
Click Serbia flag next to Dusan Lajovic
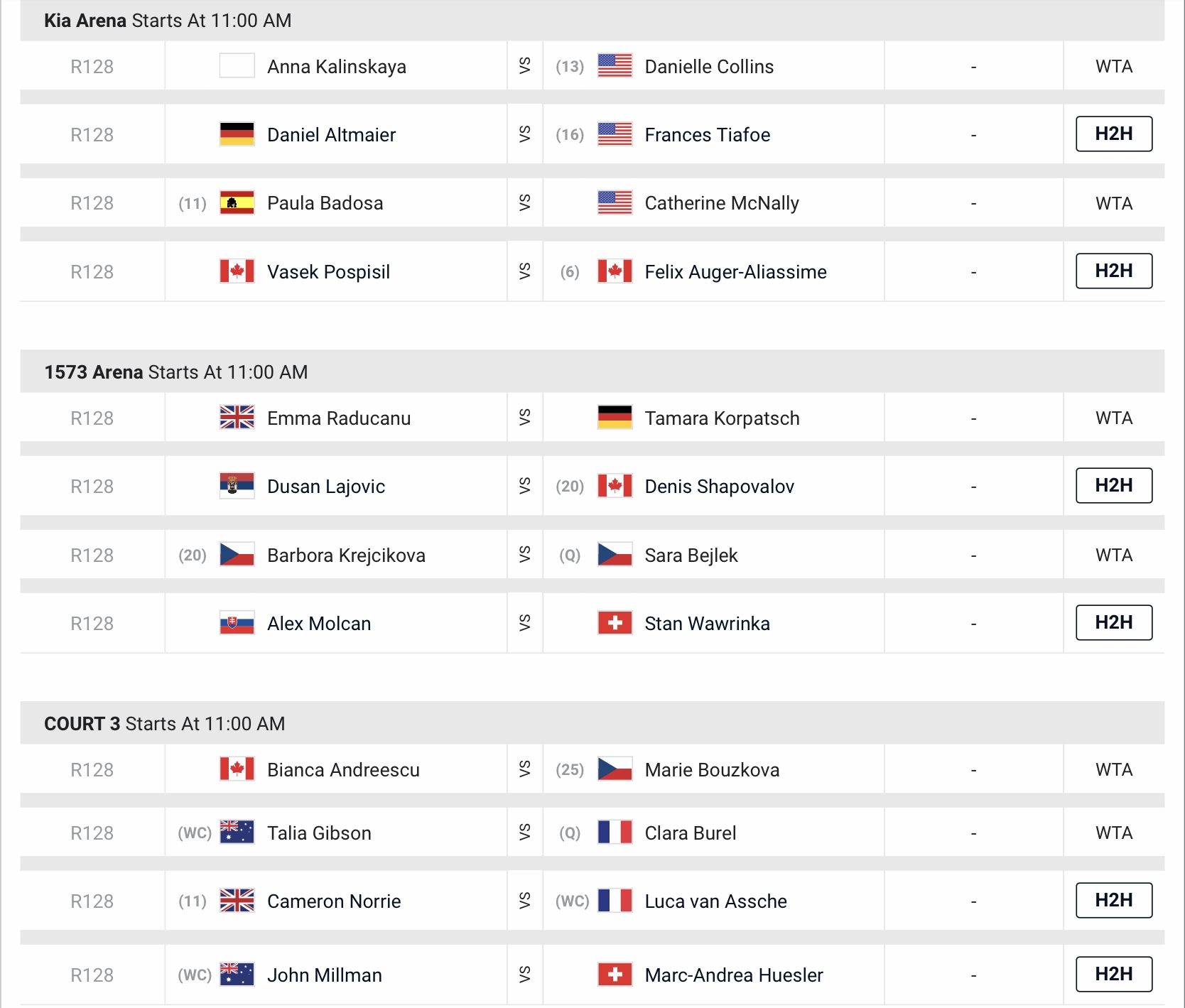(x=237, y=487)
